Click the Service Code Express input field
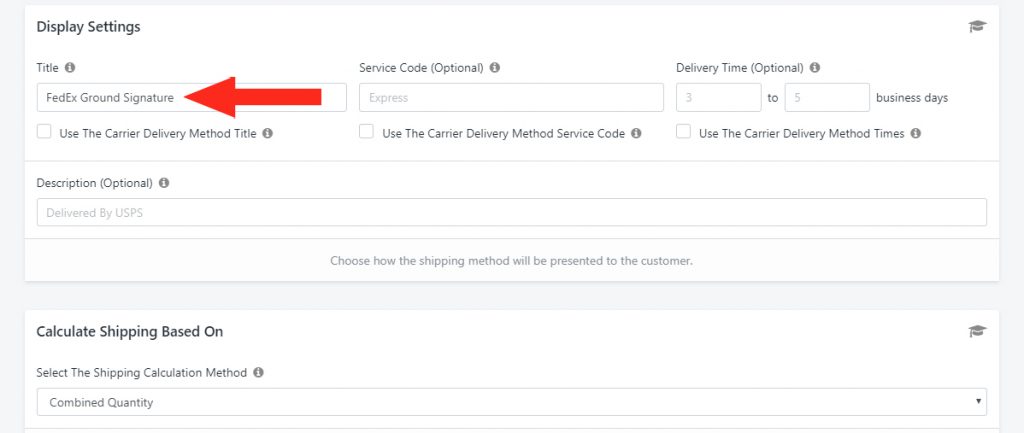The image size is (1024, 433). [x=511, y=97]
